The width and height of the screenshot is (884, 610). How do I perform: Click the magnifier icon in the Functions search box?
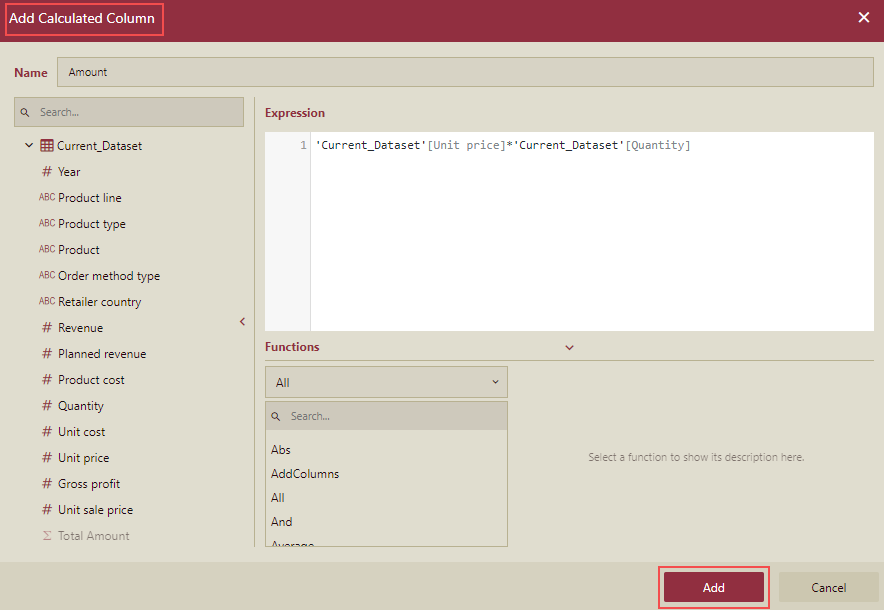[x=274, y=414]
